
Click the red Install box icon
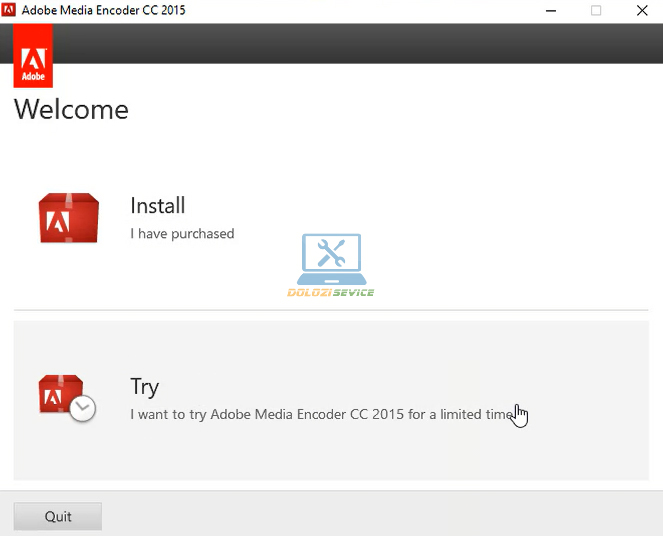coord(68,218)
